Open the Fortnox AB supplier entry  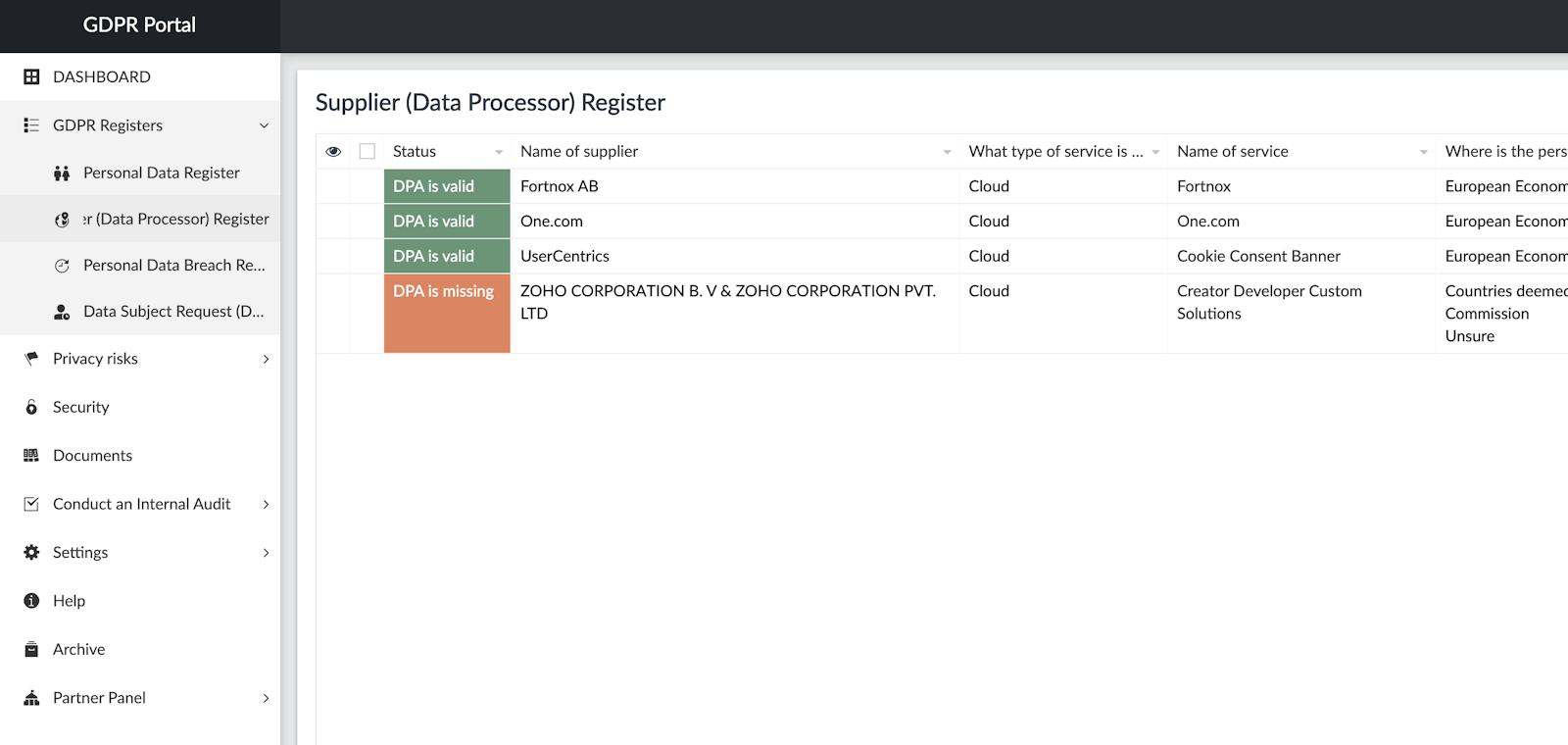pyautogui.click(x=559, y=186)
